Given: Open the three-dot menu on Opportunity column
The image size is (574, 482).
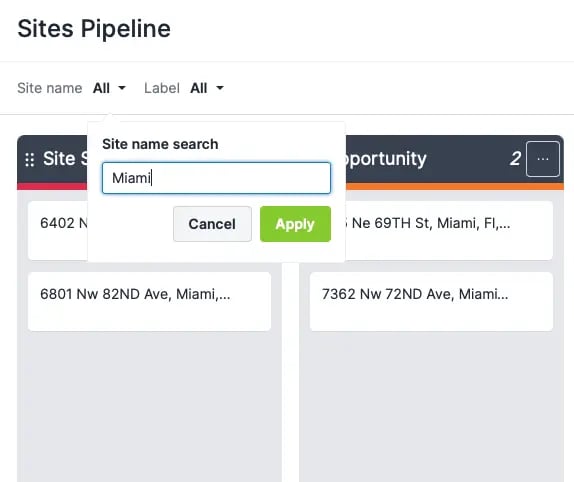Looking at the screenshot, I should 543,159.
